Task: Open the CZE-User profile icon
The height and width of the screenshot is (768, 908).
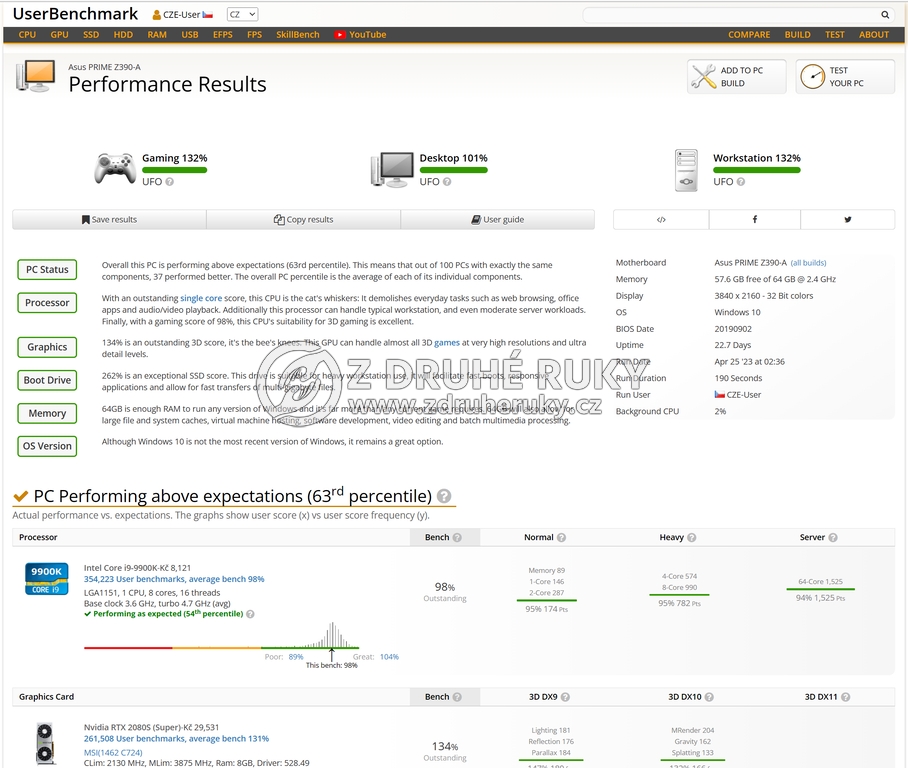Action: (156, 14)
